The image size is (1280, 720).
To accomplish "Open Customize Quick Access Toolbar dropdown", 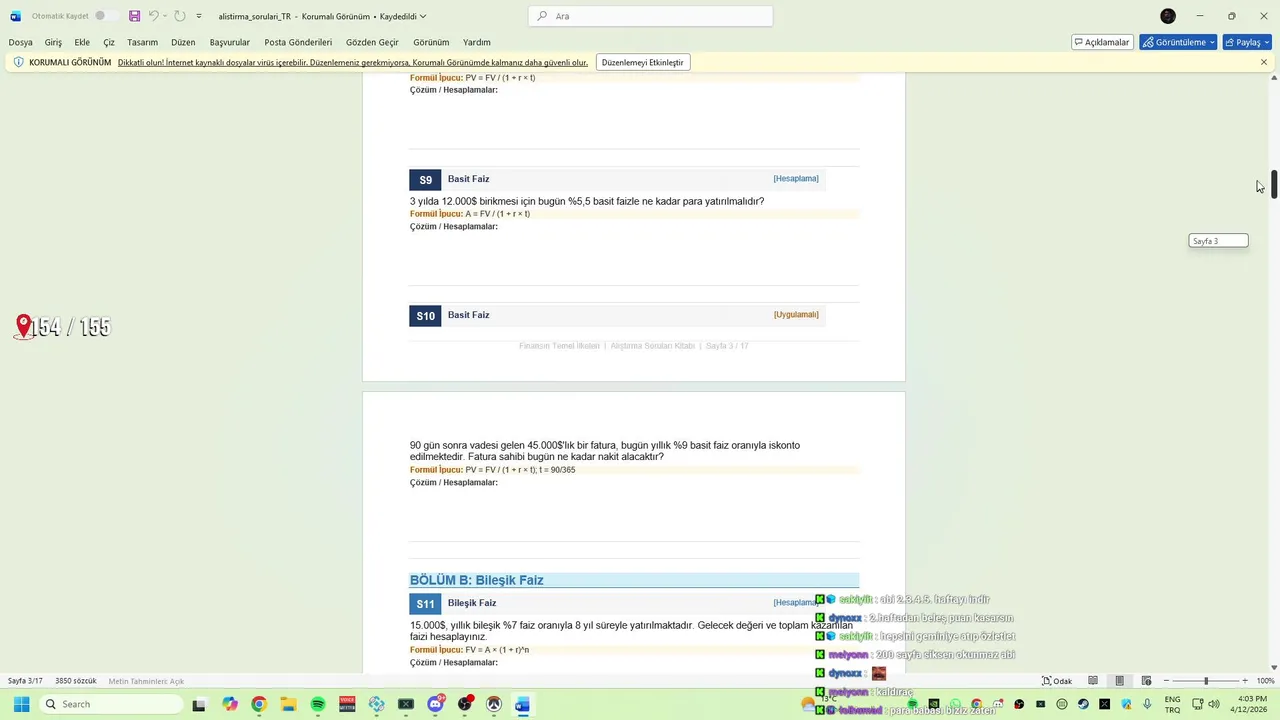I will tap(199, 16).
